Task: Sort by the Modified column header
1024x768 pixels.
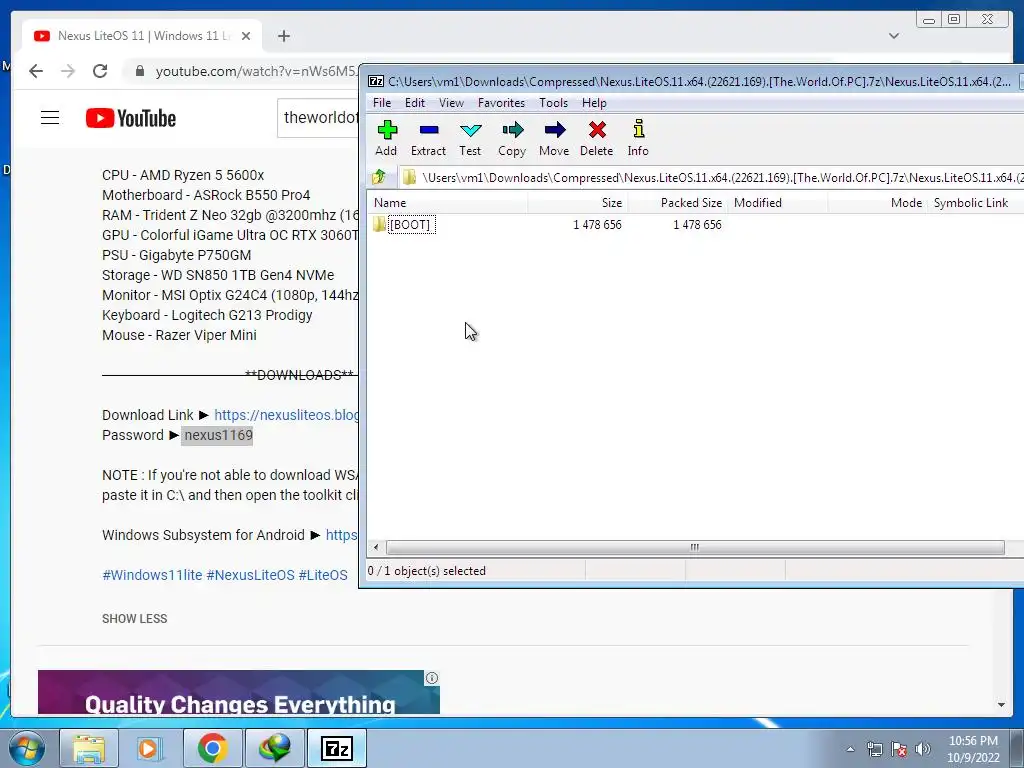Action: pyautogui.click(x=778, y=202)
